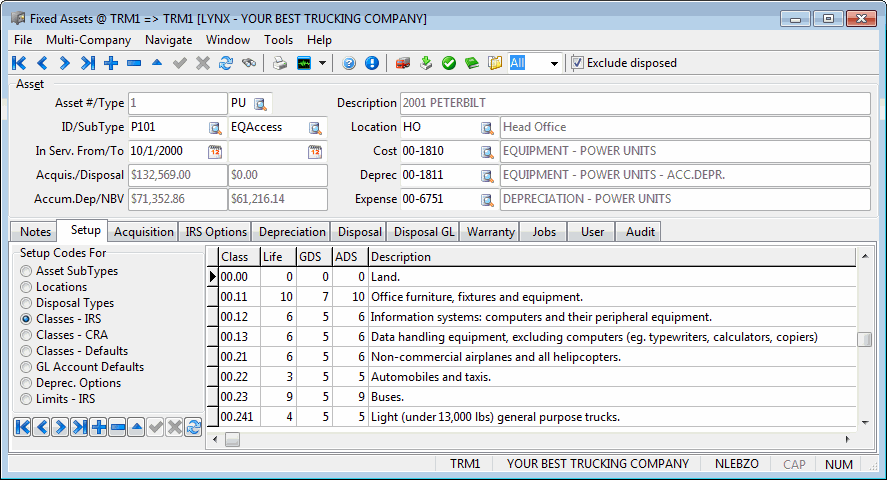This screenshot has height=480, width=887.
Task: Open the Disposal GL tab
Action: 424,232
